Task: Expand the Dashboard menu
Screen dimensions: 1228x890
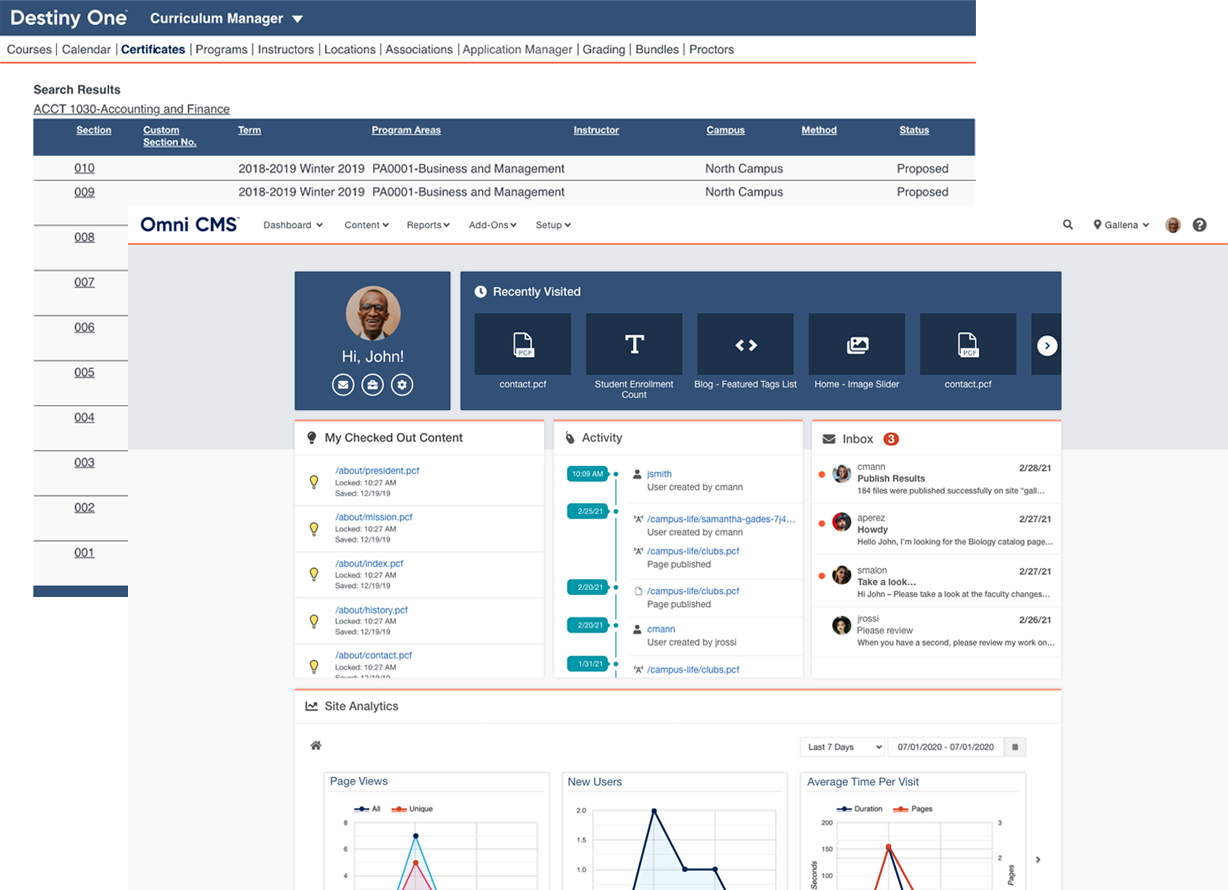Action: [x=293, y=225]
